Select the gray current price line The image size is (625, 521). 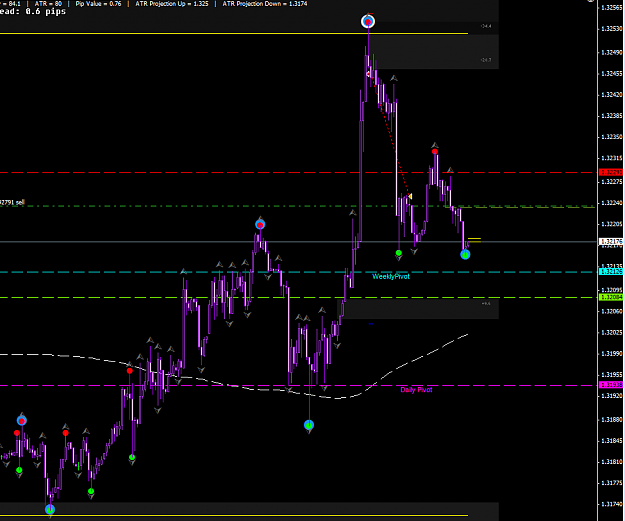[297, 242]
